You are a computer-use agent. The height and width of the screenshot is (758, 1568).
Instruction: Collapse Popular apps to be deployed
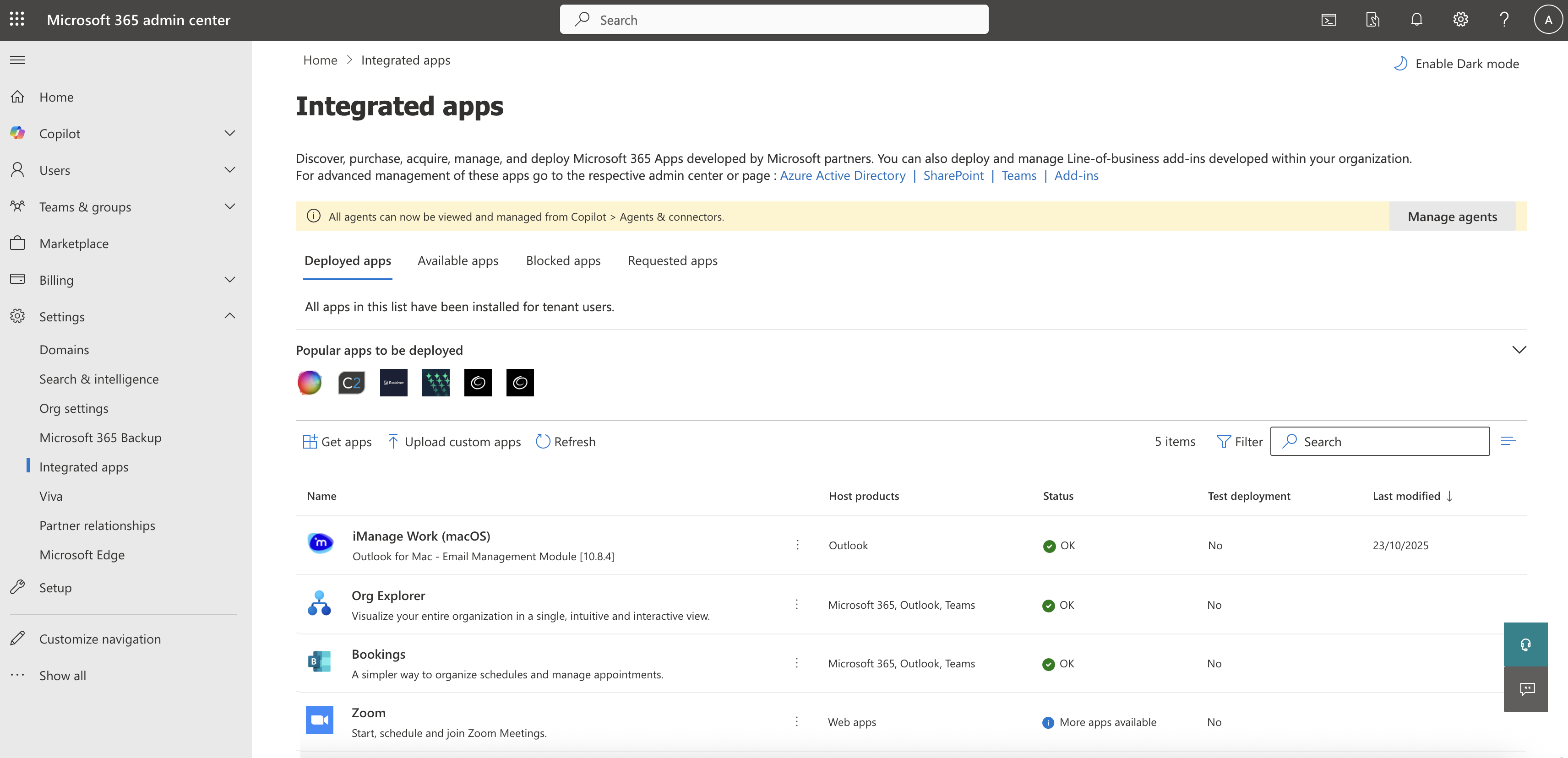click(x=1519, y=350)
